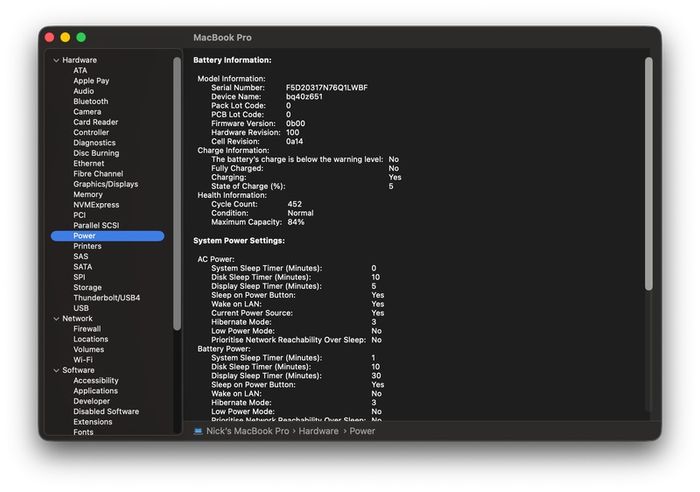This screenshot has height=492, width=700.
Task: Select Camera in the sidebar
Action: [87, 112]
